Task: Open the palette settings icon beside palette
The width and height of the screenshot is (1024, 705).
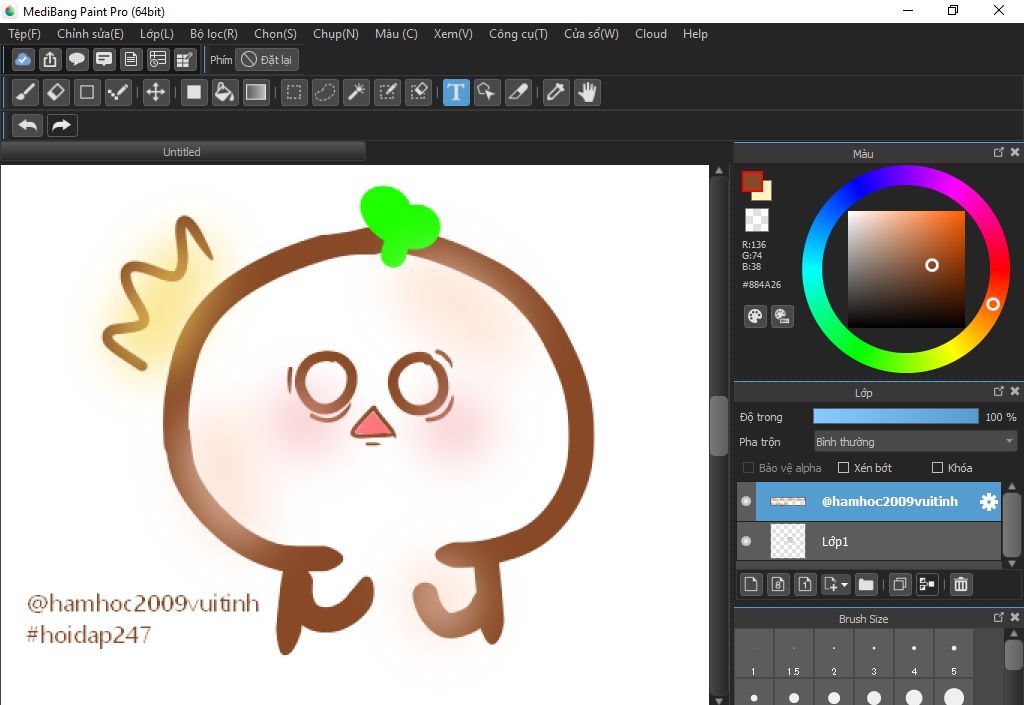Action: pyautogui.click(x=782, y=317)
